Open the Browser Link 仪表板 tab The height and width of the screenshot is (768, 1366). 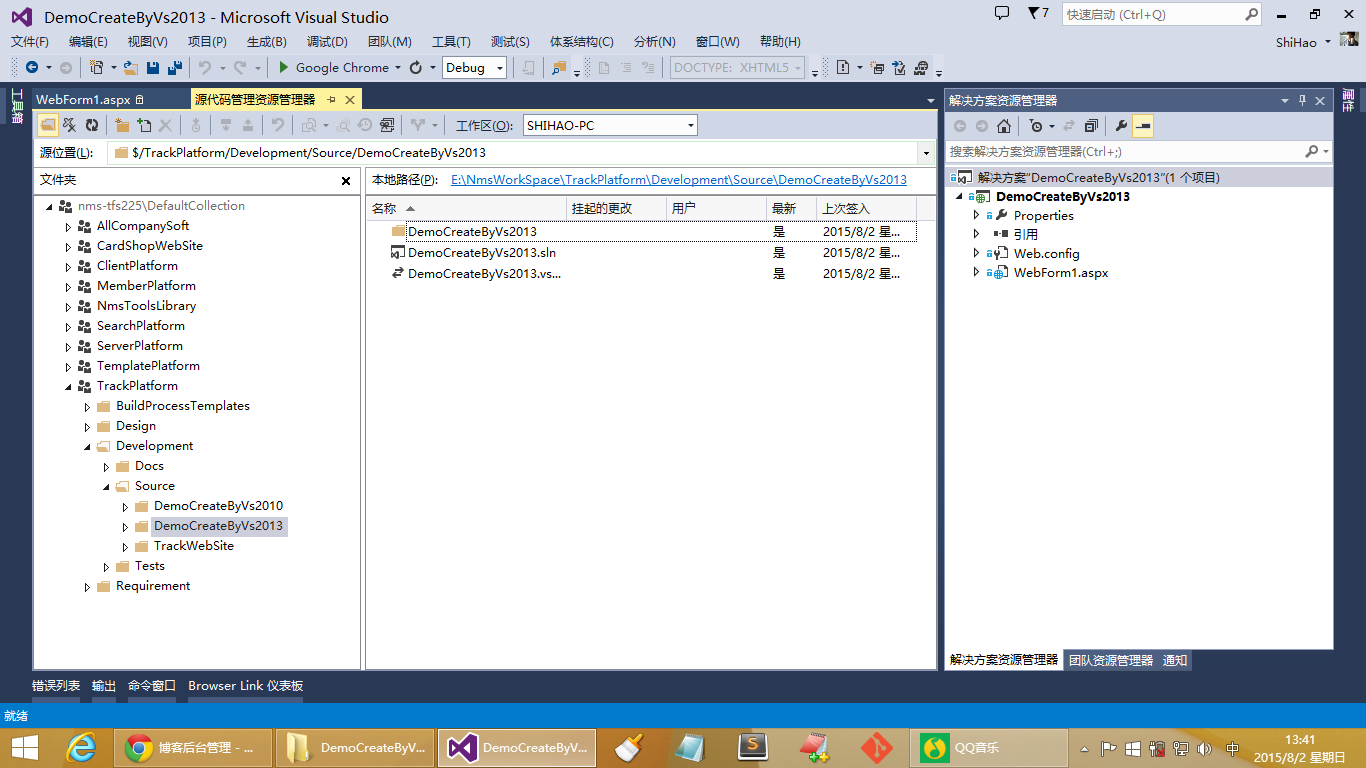click(x=246, y=686)
